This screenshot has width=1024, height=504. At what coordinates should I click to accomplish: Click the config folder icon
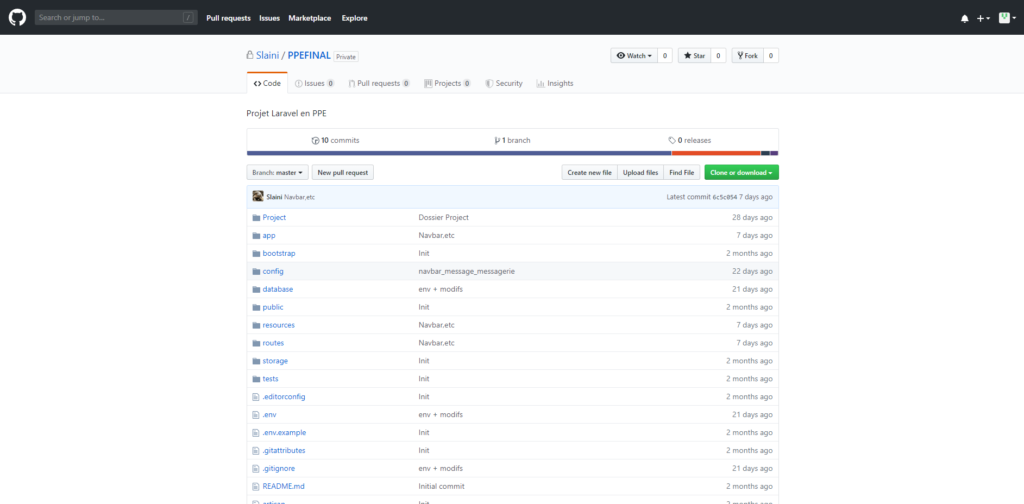point(256,272)
